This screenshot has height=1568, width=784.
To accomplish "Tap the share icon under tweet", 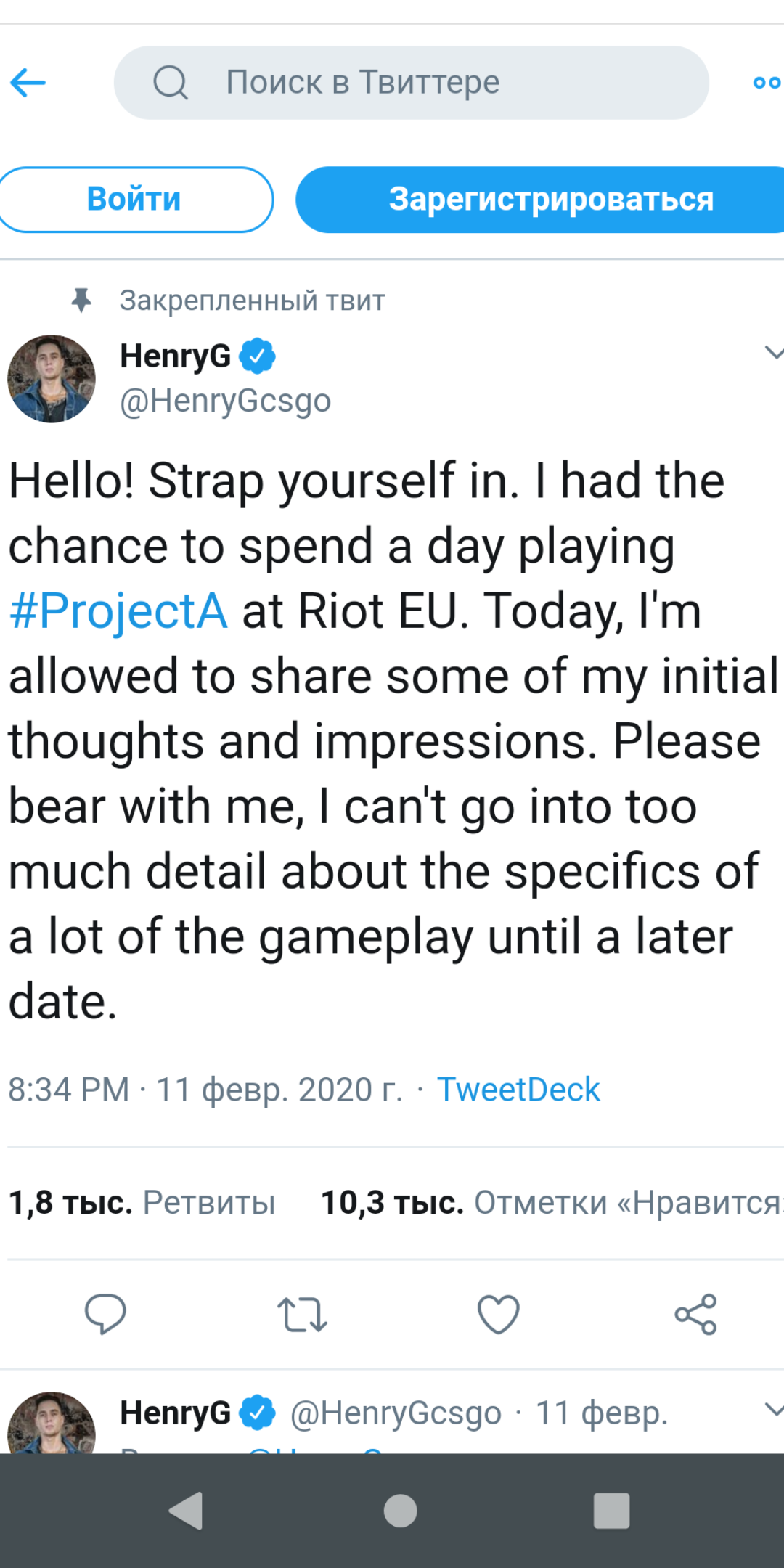I will click(x=695, y=1314).
